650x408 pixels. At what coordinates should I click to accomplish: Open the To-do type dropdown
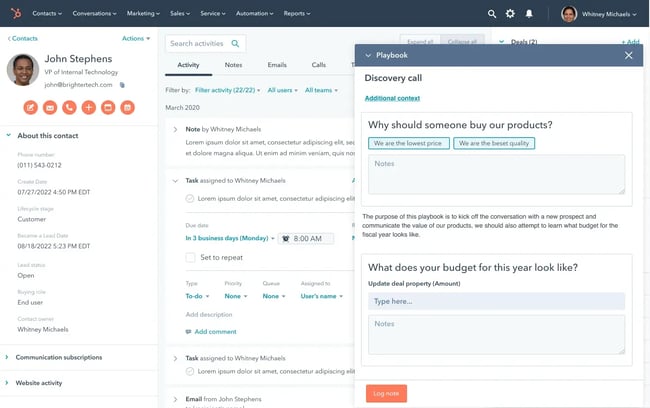coord(197,296)
